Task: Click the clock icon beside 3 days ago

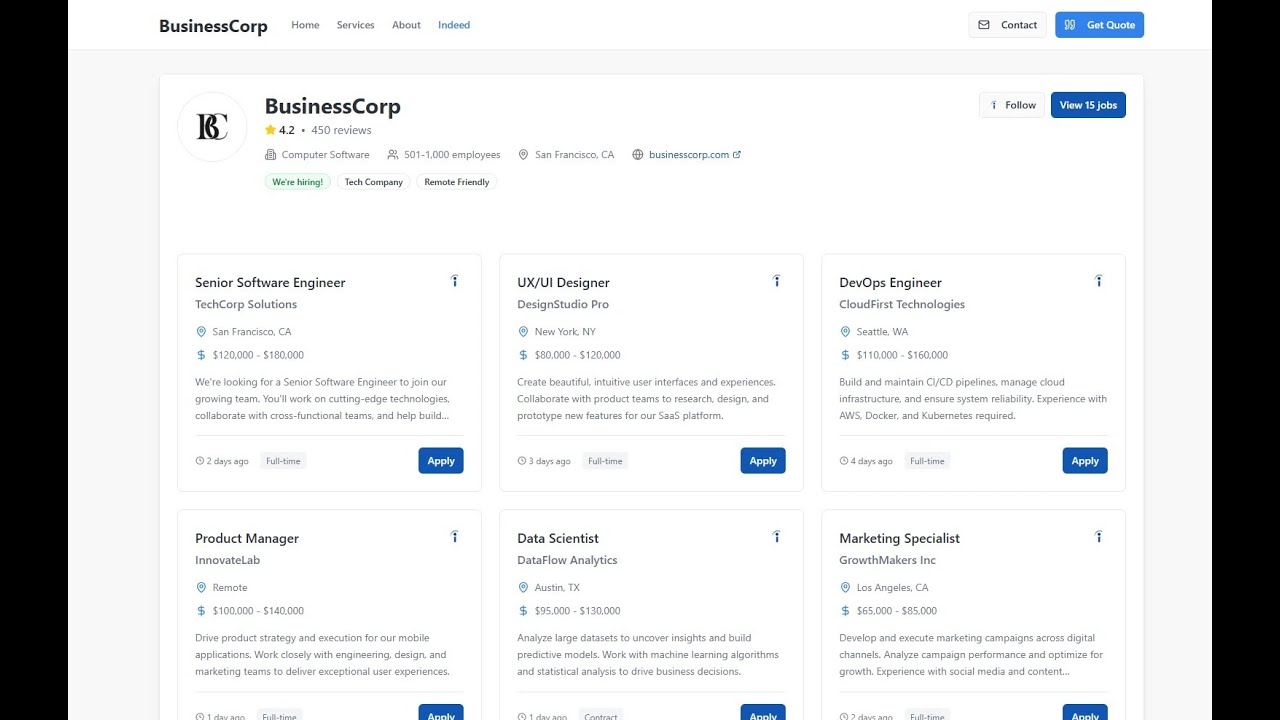Action: (522, 461)
